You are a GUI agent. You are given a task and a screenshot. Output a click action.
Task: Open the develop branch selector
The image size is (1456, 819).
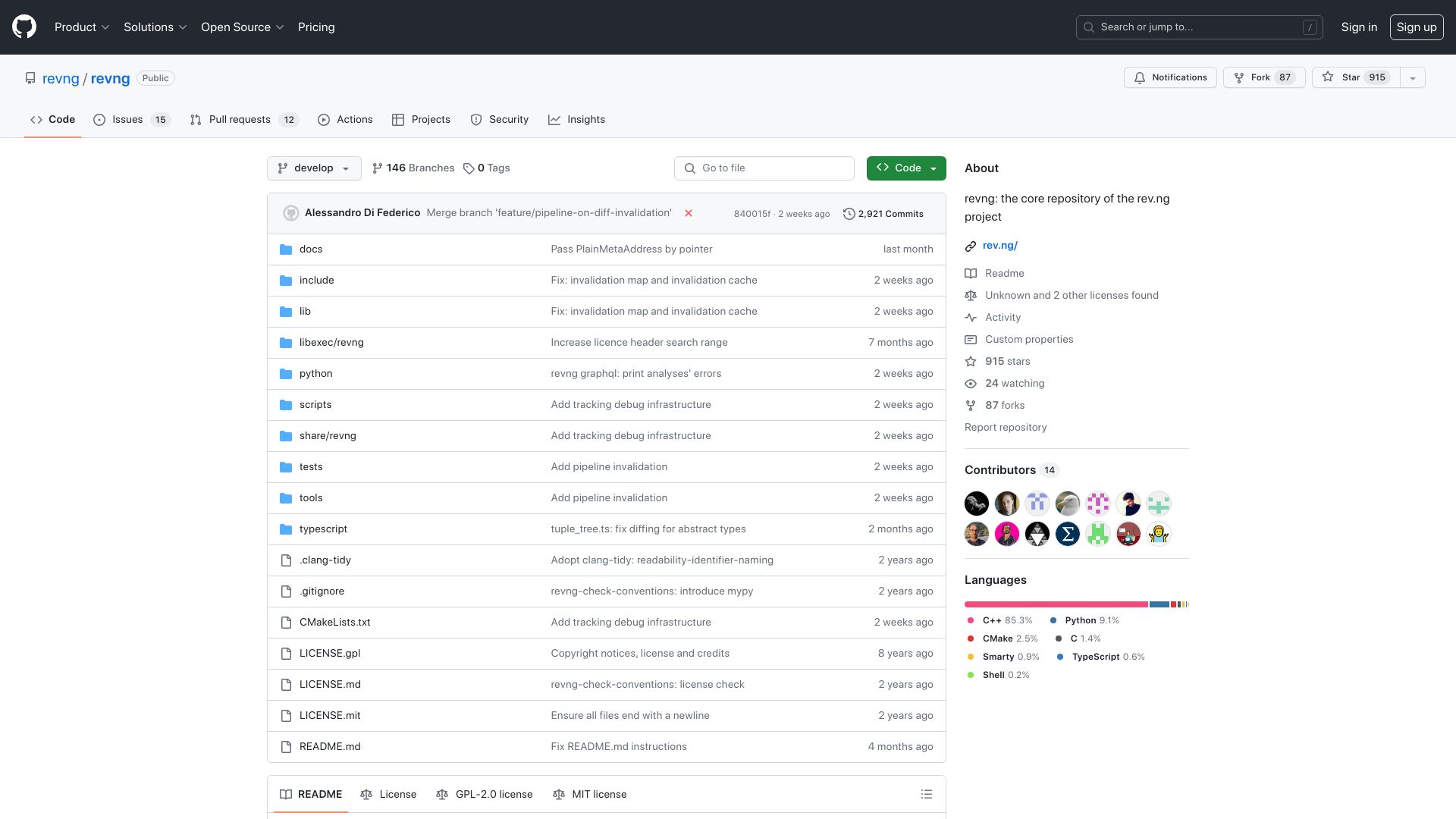pos(314,168)
